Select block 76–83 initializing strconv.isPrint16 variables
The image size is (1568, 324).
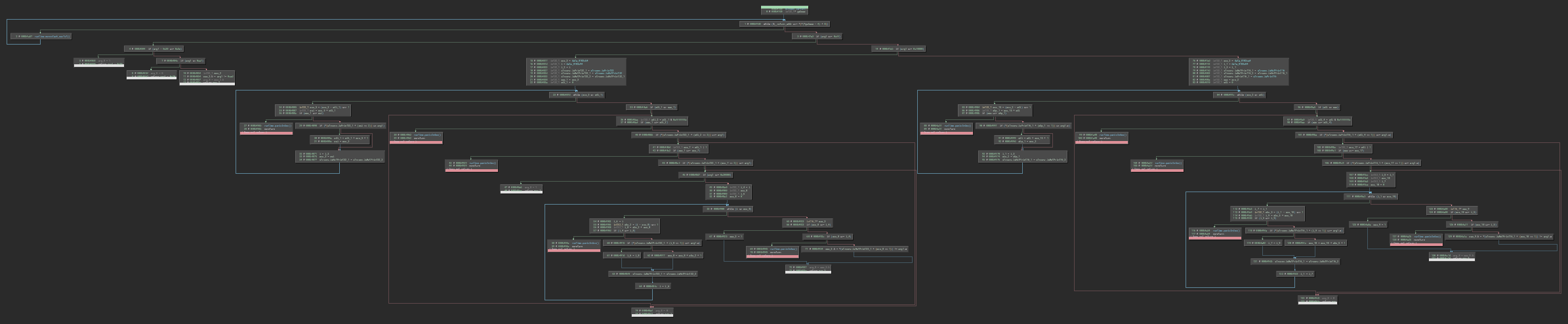click(1239, 71)
